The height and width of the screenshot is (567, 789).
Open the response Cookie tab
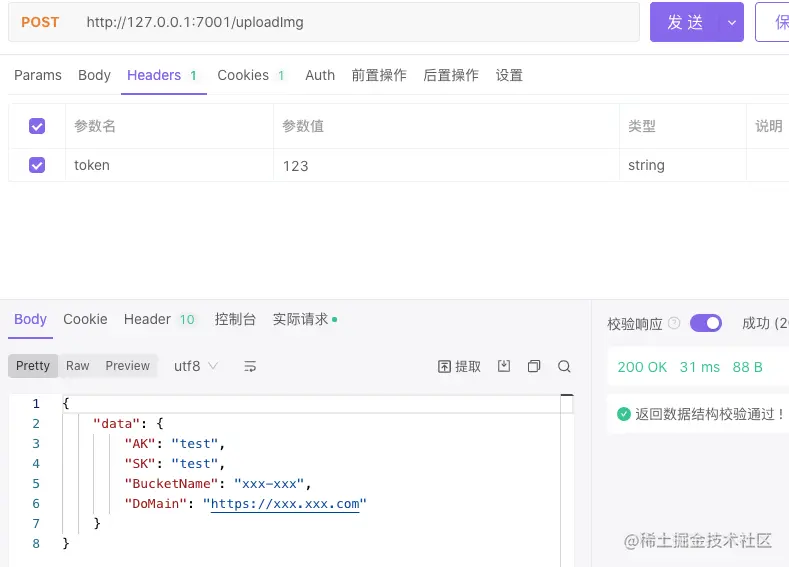[85, 319]
